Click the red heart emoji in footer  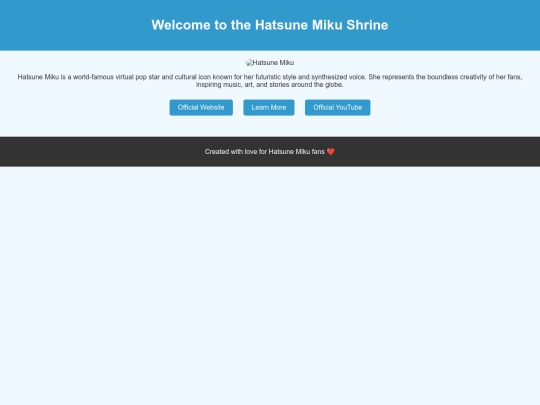click(331, 152)
